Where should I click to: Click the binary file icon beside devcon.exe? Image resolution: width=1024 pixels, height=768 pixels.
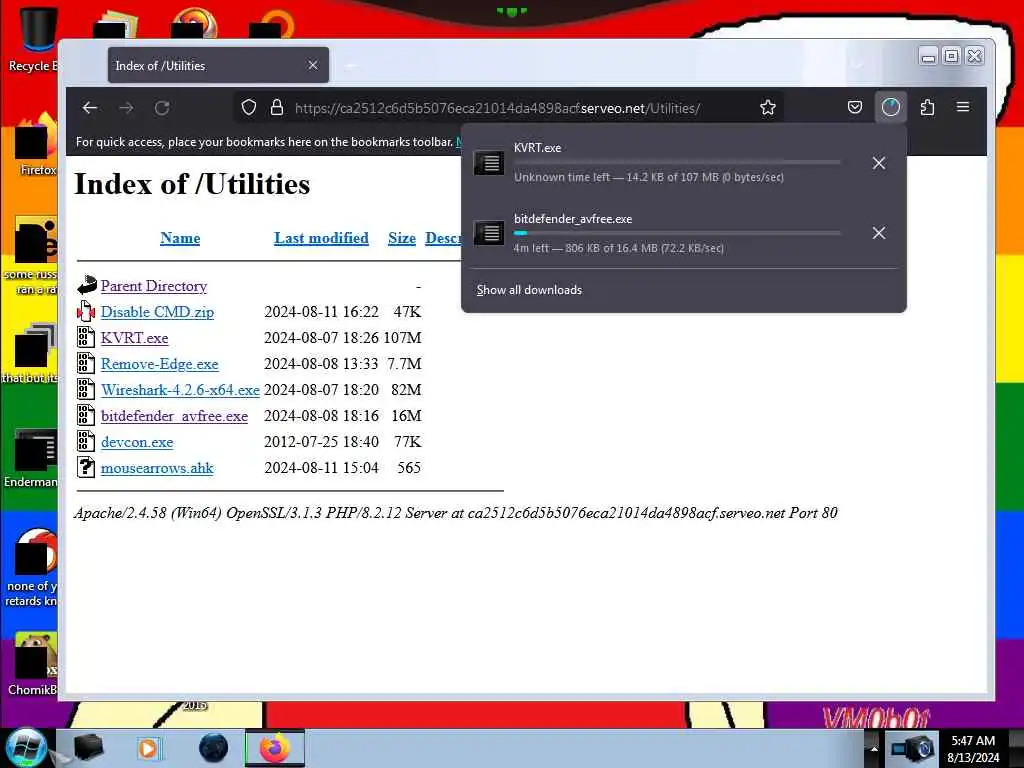tap(86, 441)
